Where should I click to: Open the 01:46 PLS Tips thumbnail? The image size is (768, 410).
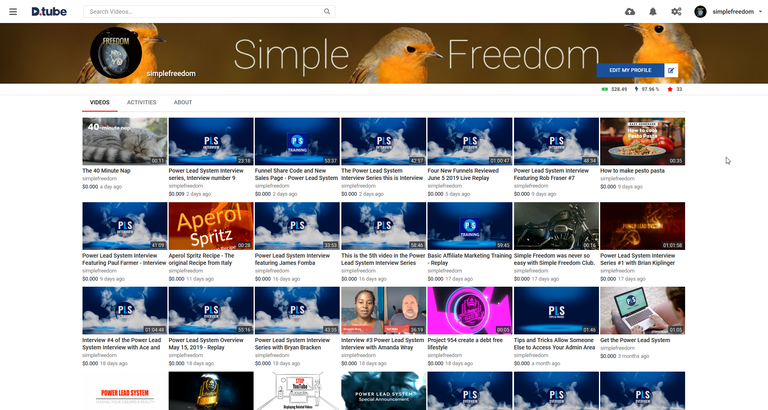(x=556, y=311)
